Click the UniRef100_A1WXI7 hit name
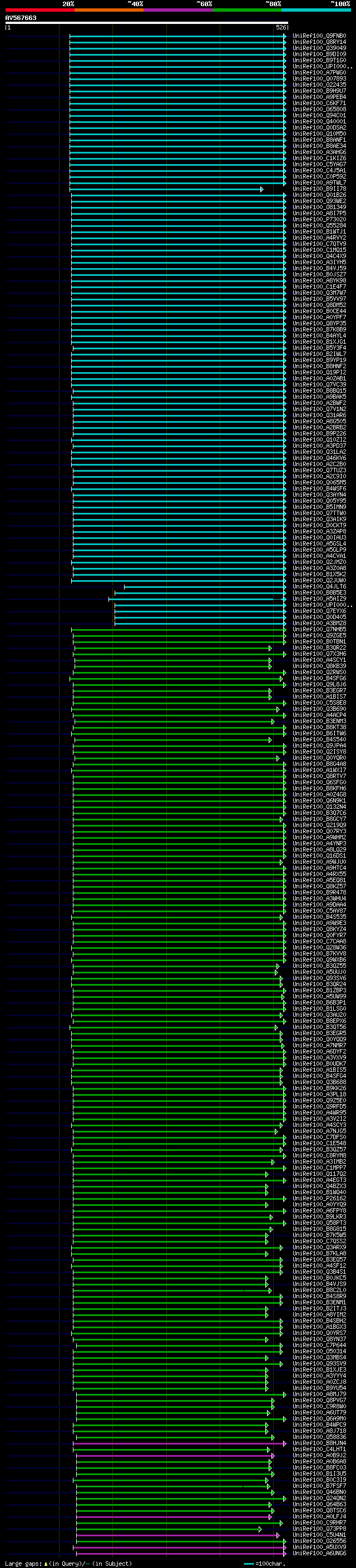The width and height of the screenshot is (356, 1568). (x=319, y=770)
